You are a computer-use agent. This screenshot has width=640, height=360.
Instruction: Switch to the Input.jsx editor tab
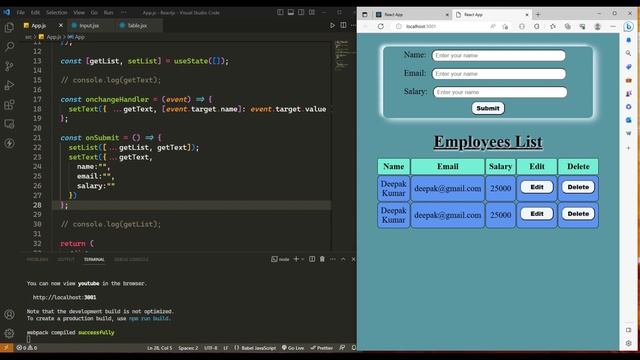pyautogui.click(x=89, y=25)
